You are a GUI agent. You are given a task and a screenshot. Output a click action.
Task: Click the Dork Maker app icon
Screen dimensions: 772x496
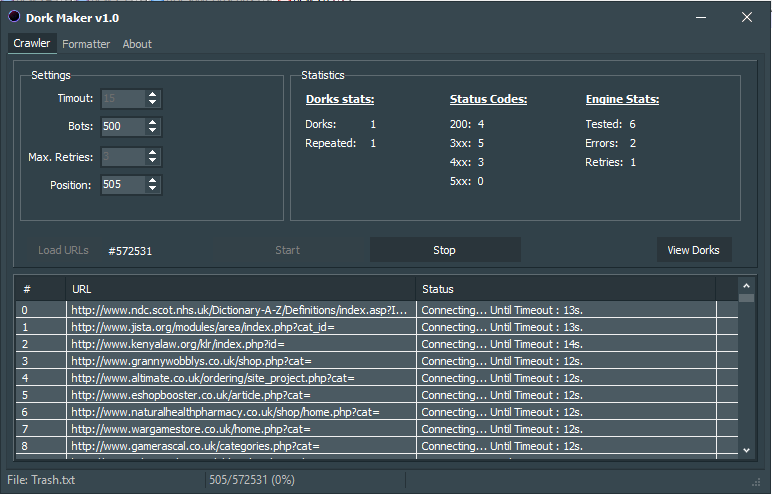pyautogui.click(x=14, y=16)
